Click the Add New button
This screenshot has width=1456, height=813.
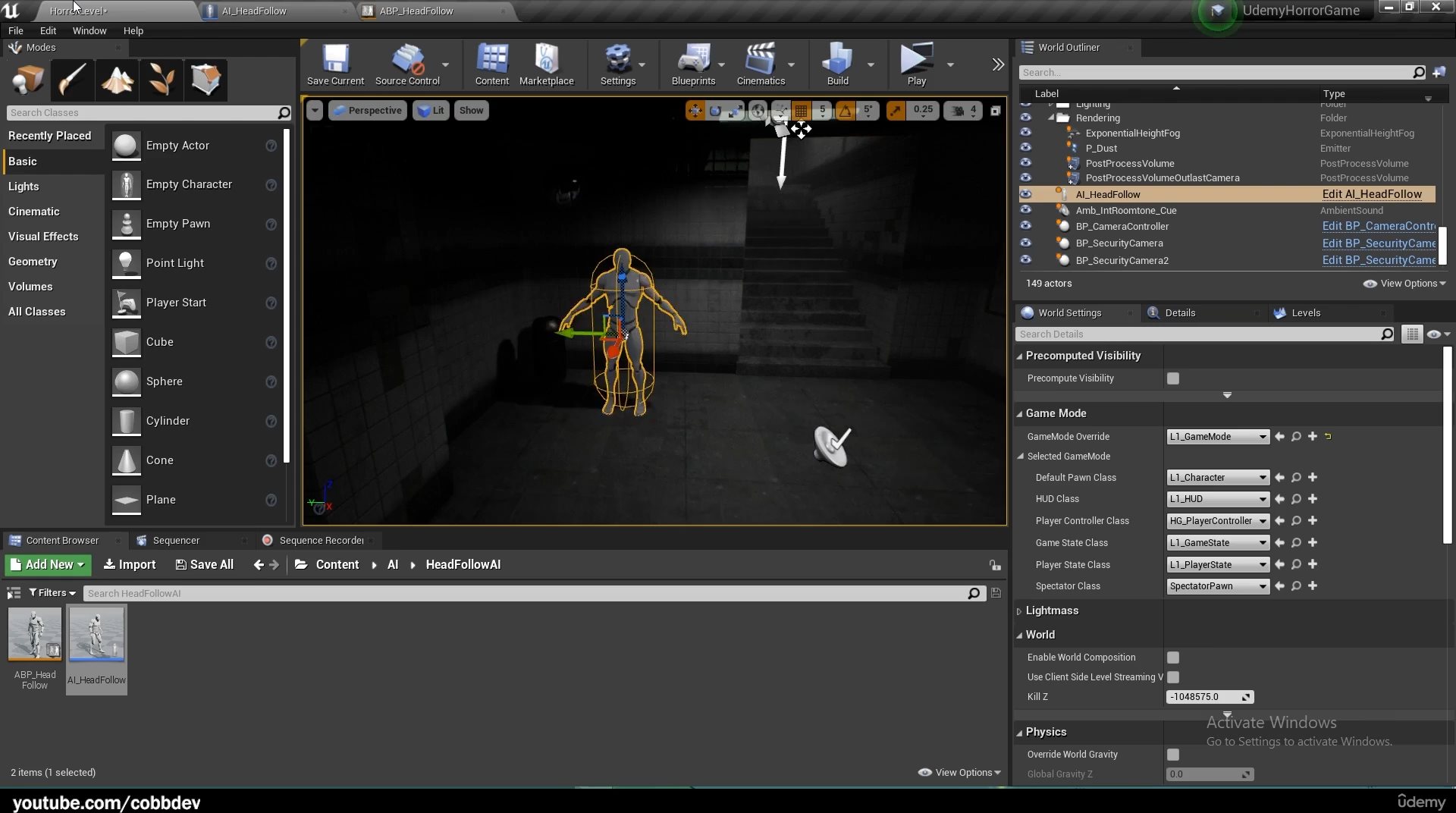(x=48, y=565)
